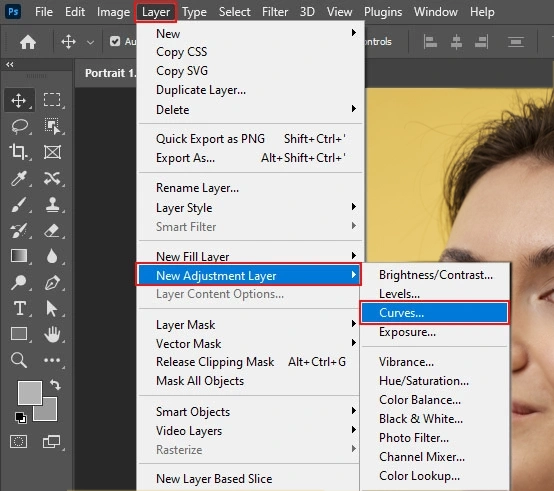The image size is (554, 491).
Task: Select the Pen tool
Action: [x=52, y=283]
